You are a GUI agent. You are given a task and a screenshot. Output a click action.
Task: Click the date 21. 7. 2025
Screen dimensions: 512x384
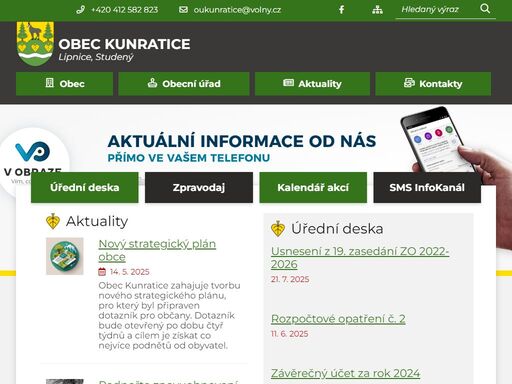click(290, 279)
